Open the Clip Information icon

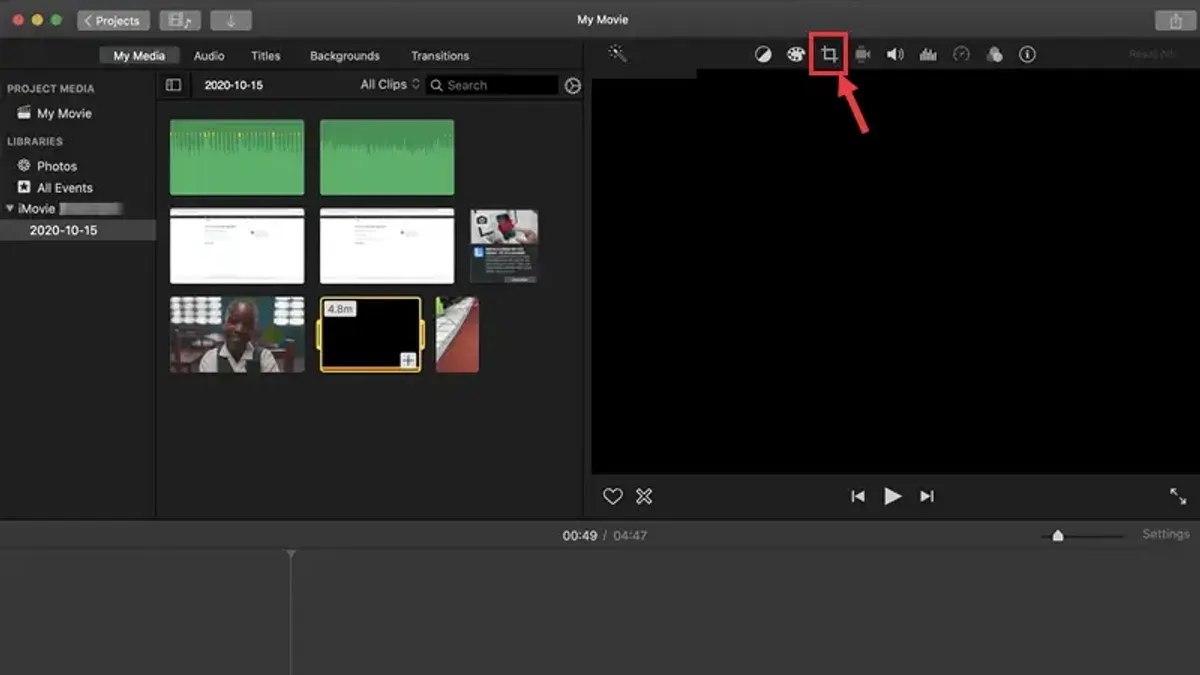pyautogui.click(x=1027, y=55)
